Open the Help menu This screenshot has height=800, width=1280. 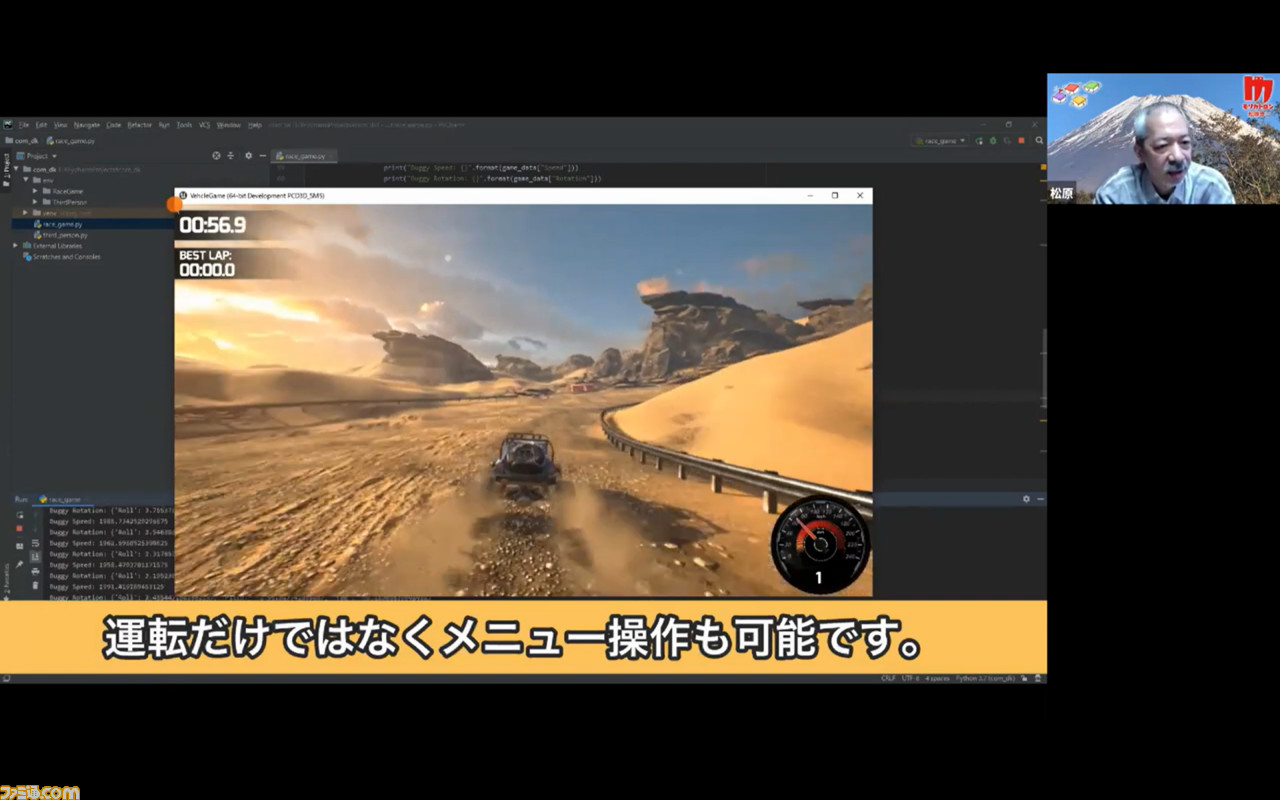click(255, 125)
